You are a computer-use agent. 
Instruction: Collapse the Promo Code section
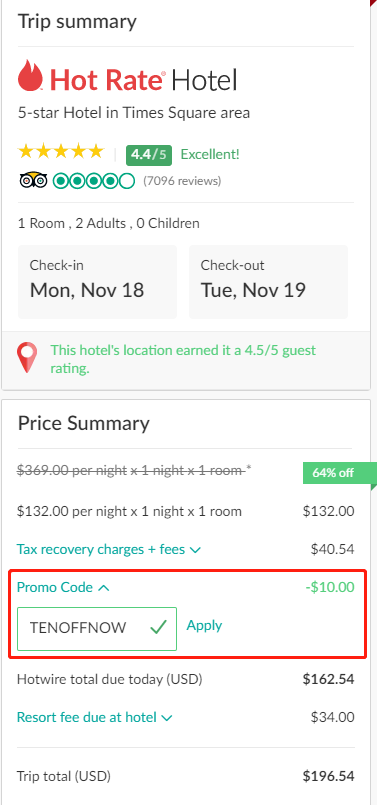pyautogui.click(x=63, y=587)
